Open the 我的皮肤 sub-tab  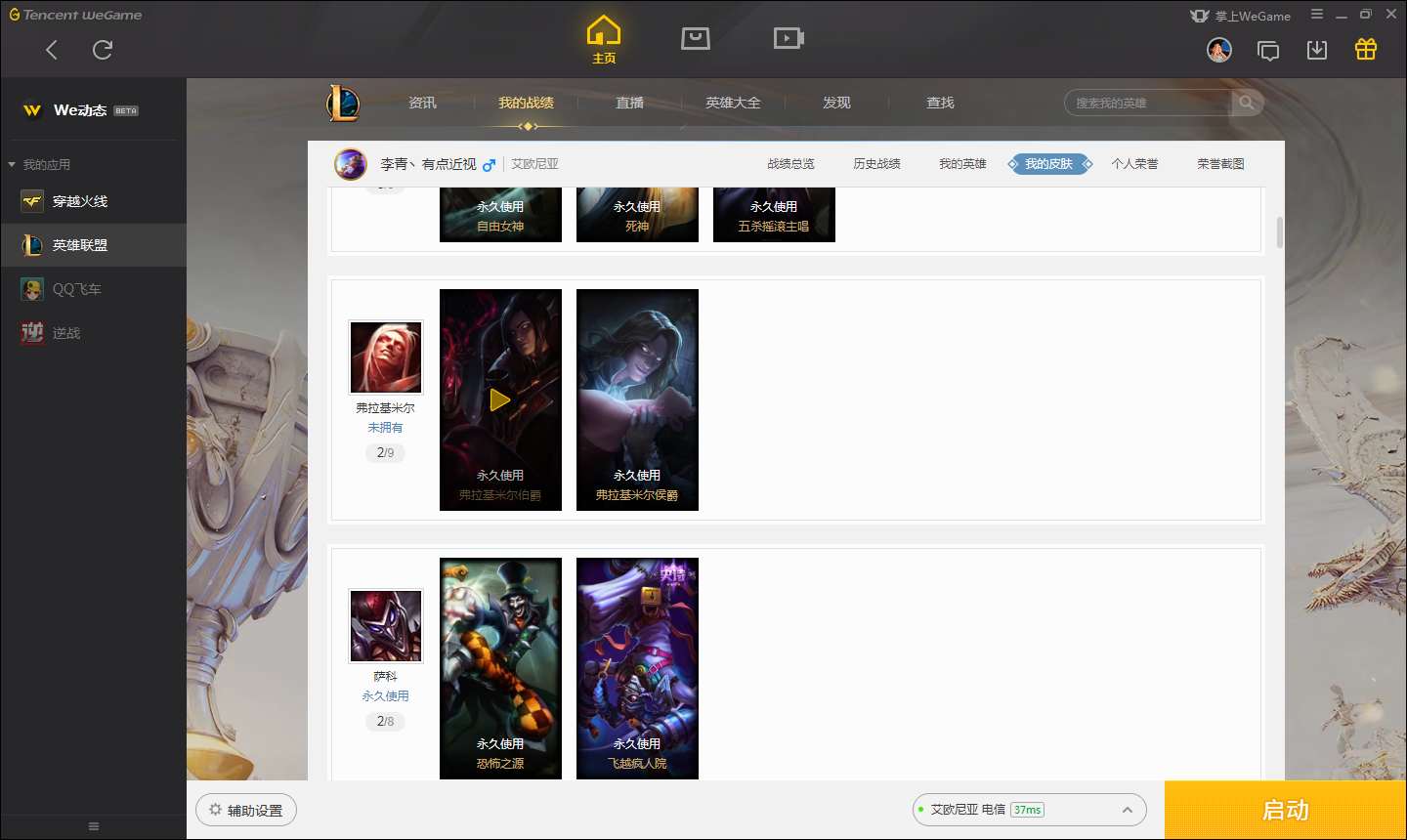coord(1049,164)
